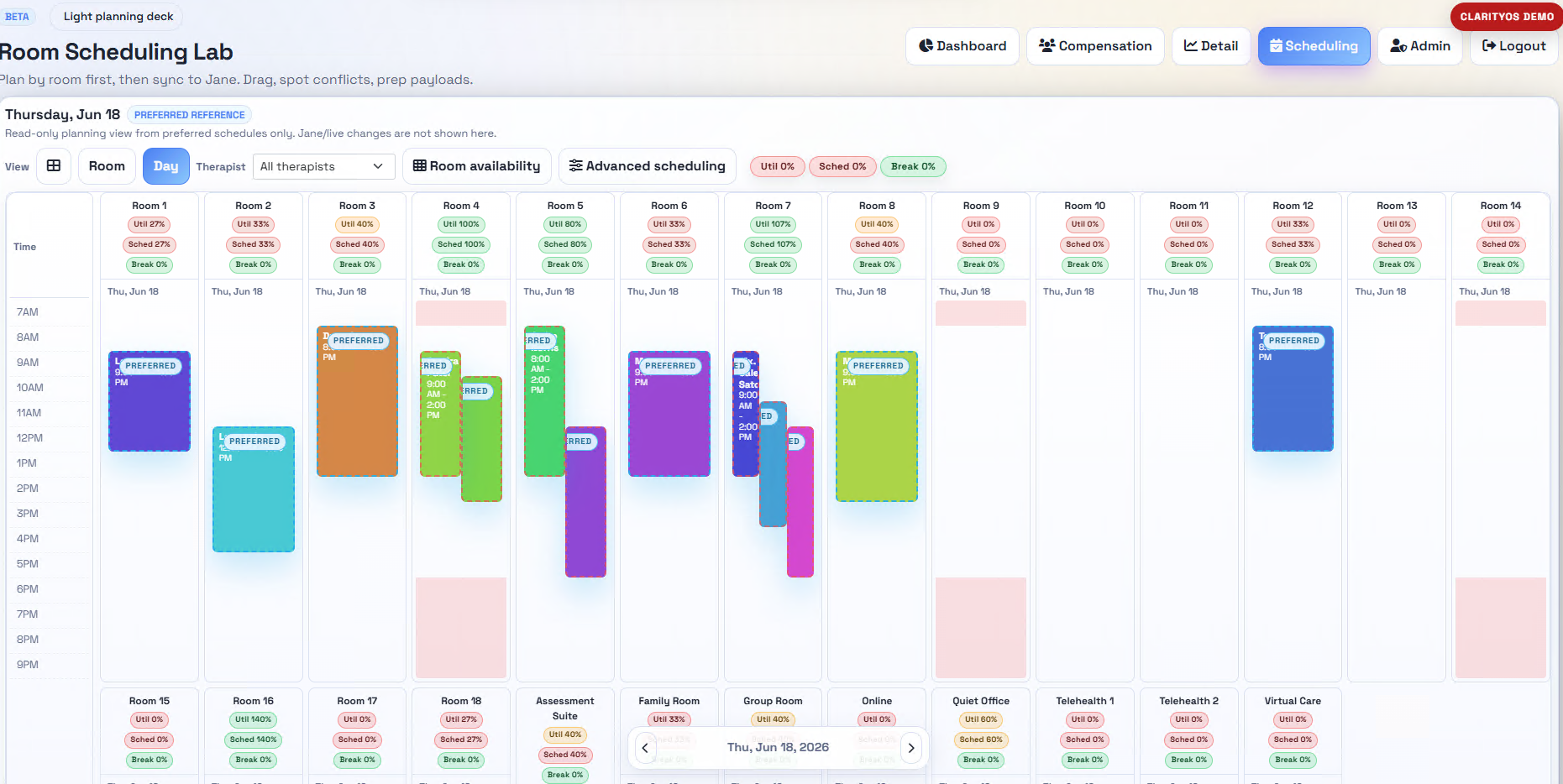Open the Dashboard page
Image resolution: width=1563 pixels, height=784 pixels.
point(962,46)
